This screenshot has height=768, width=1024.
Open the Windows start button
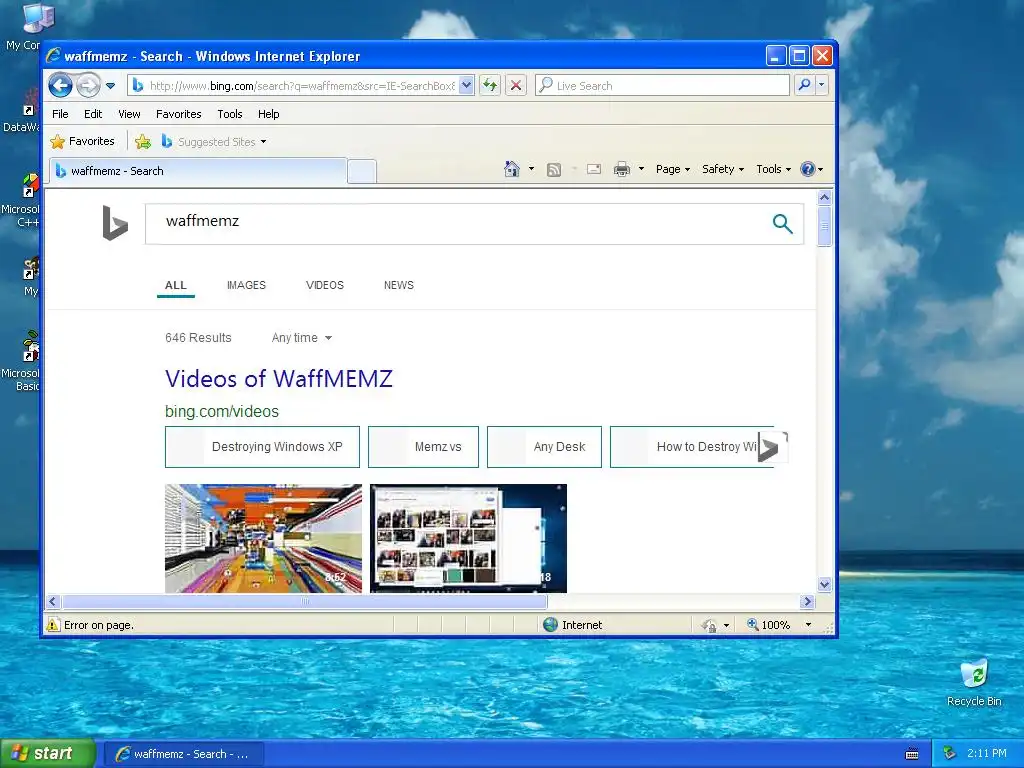tap(48, 754)
